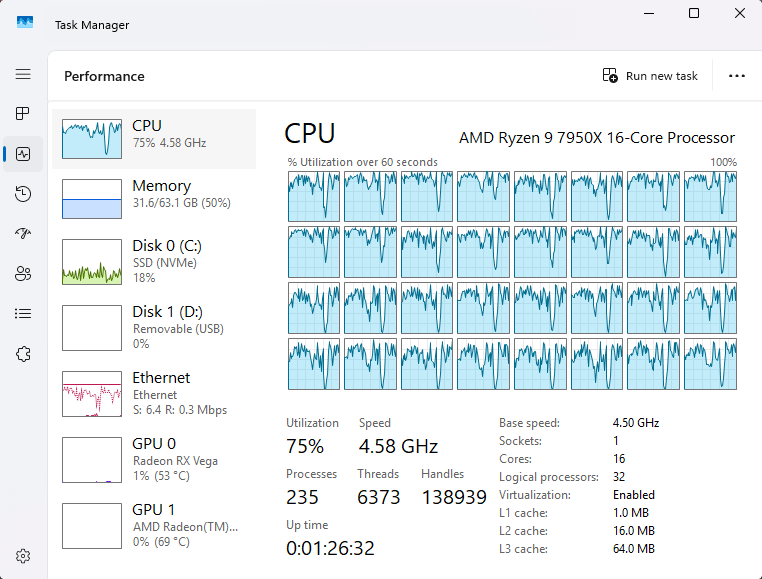762x579 pixels.
Task: Open the App history page icon
Action: (23, 194)
